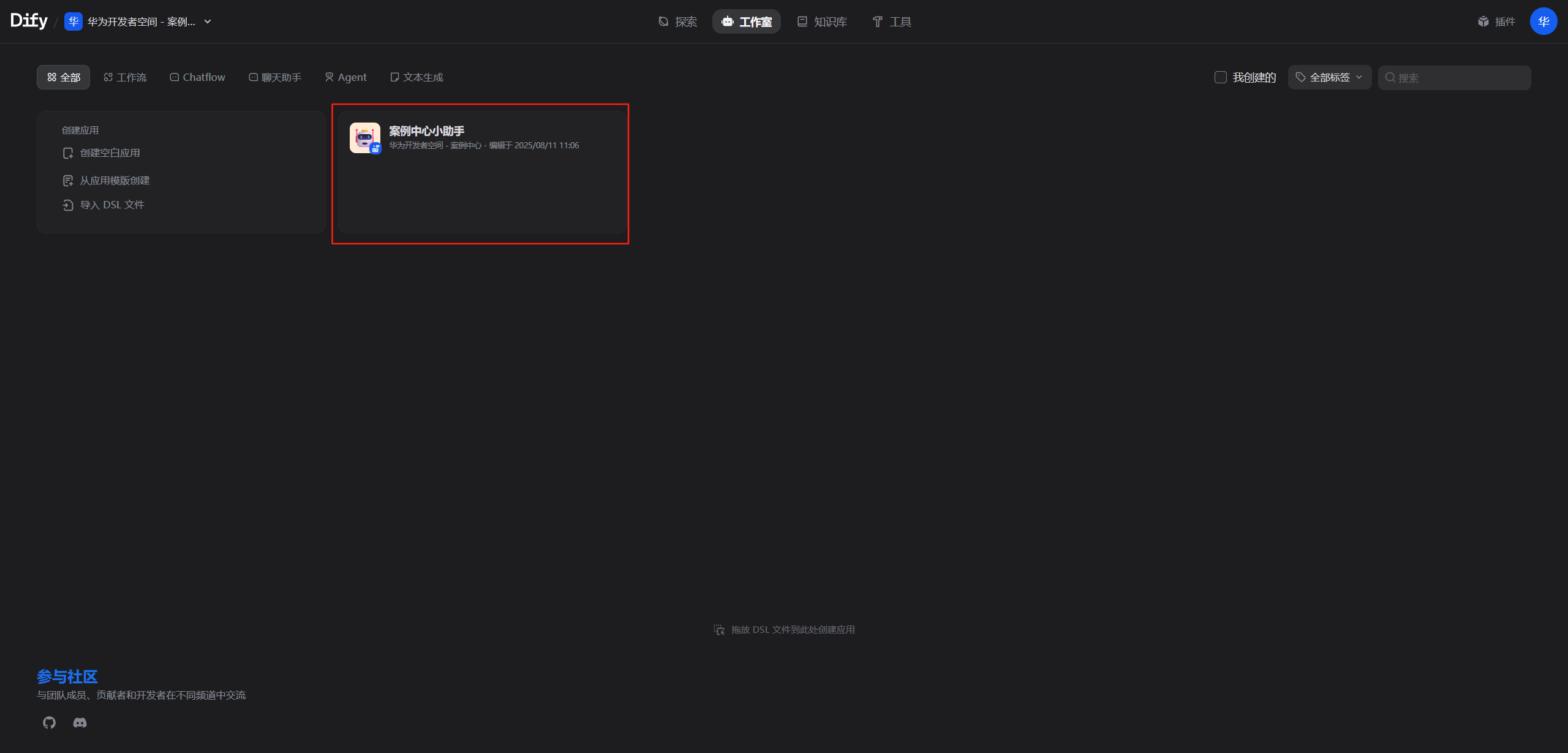The width and height of the screenshot is (1568, 753).
Task: Open the 案例中心小助手 app title
Action: pyautogui.click(x=426, y=131)
